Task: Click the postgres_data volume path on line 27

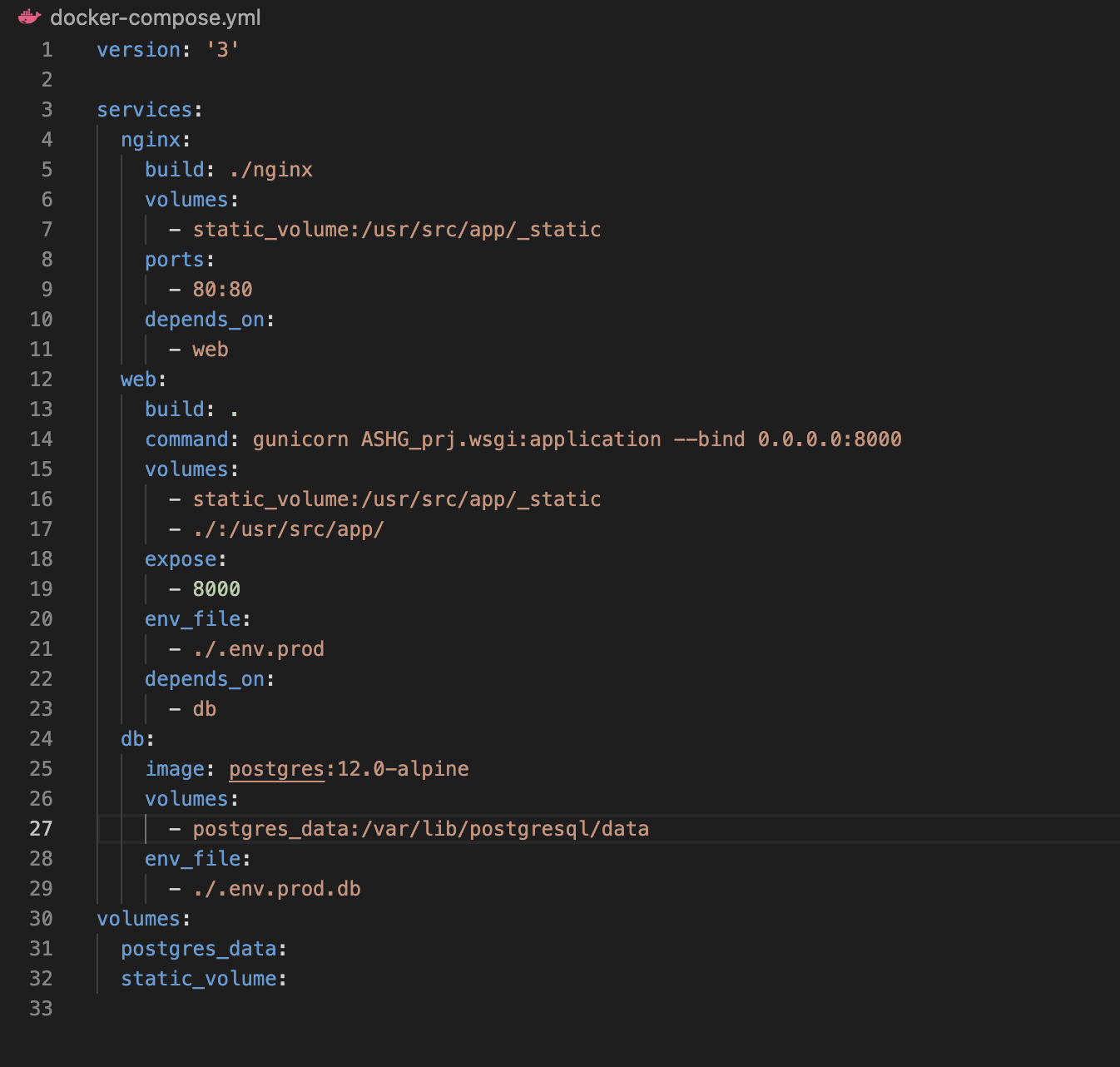Action: click(420, 829)
